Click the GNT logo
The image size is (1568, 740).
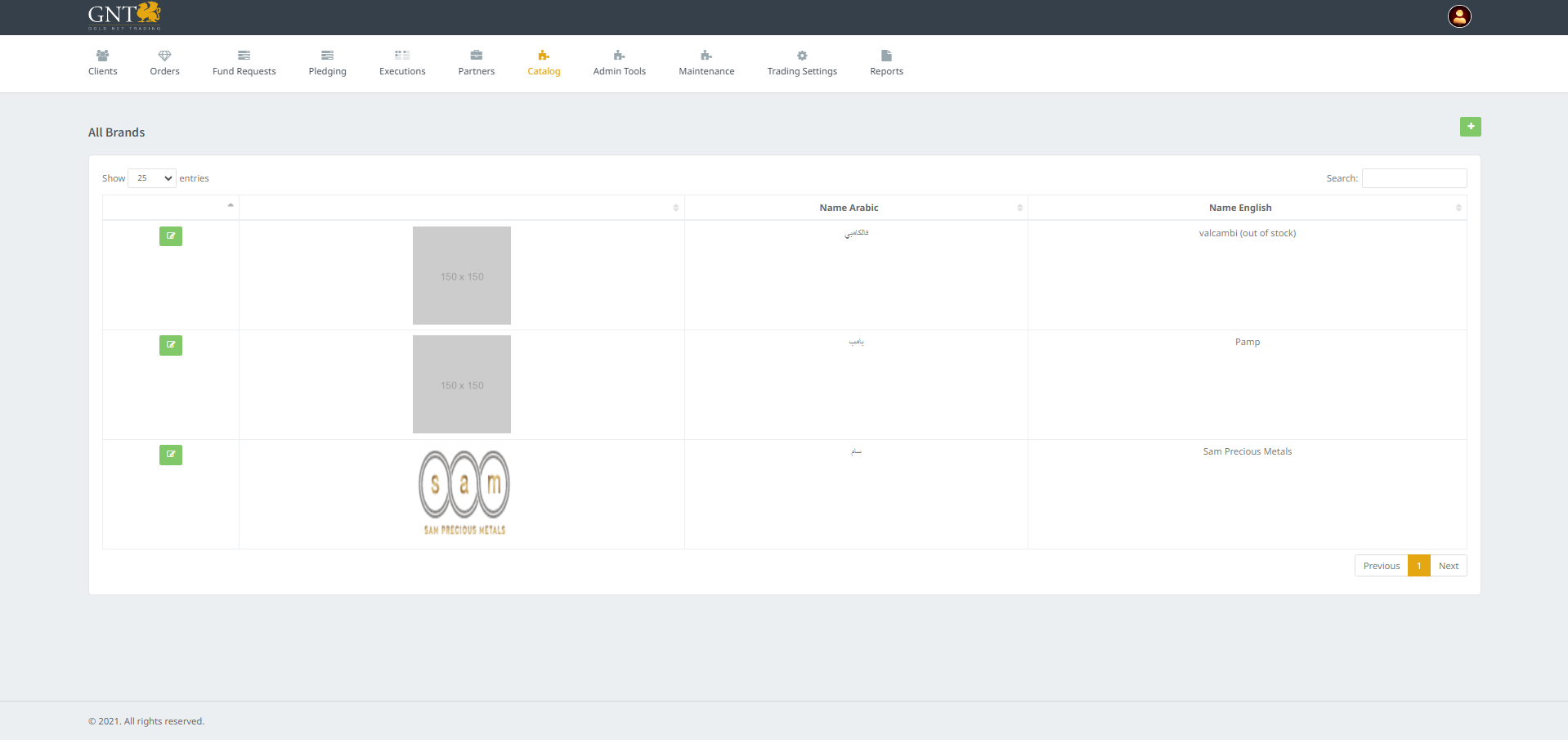[x=124, y=16]
